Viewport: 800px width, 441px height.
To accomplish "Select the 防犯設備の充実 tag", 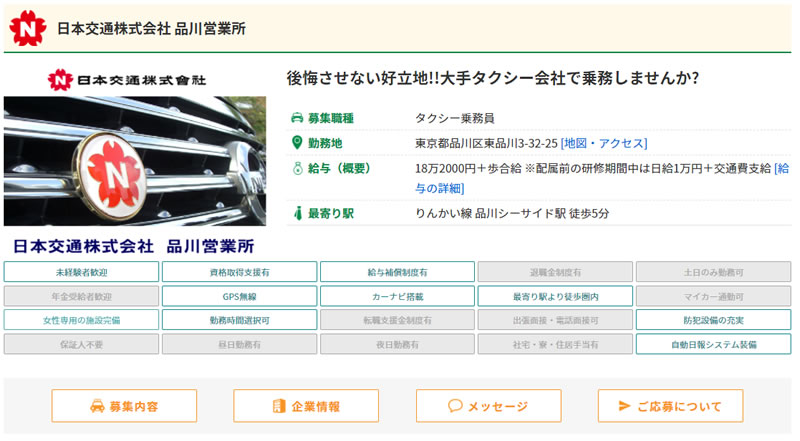I will [x=713, y=320].
